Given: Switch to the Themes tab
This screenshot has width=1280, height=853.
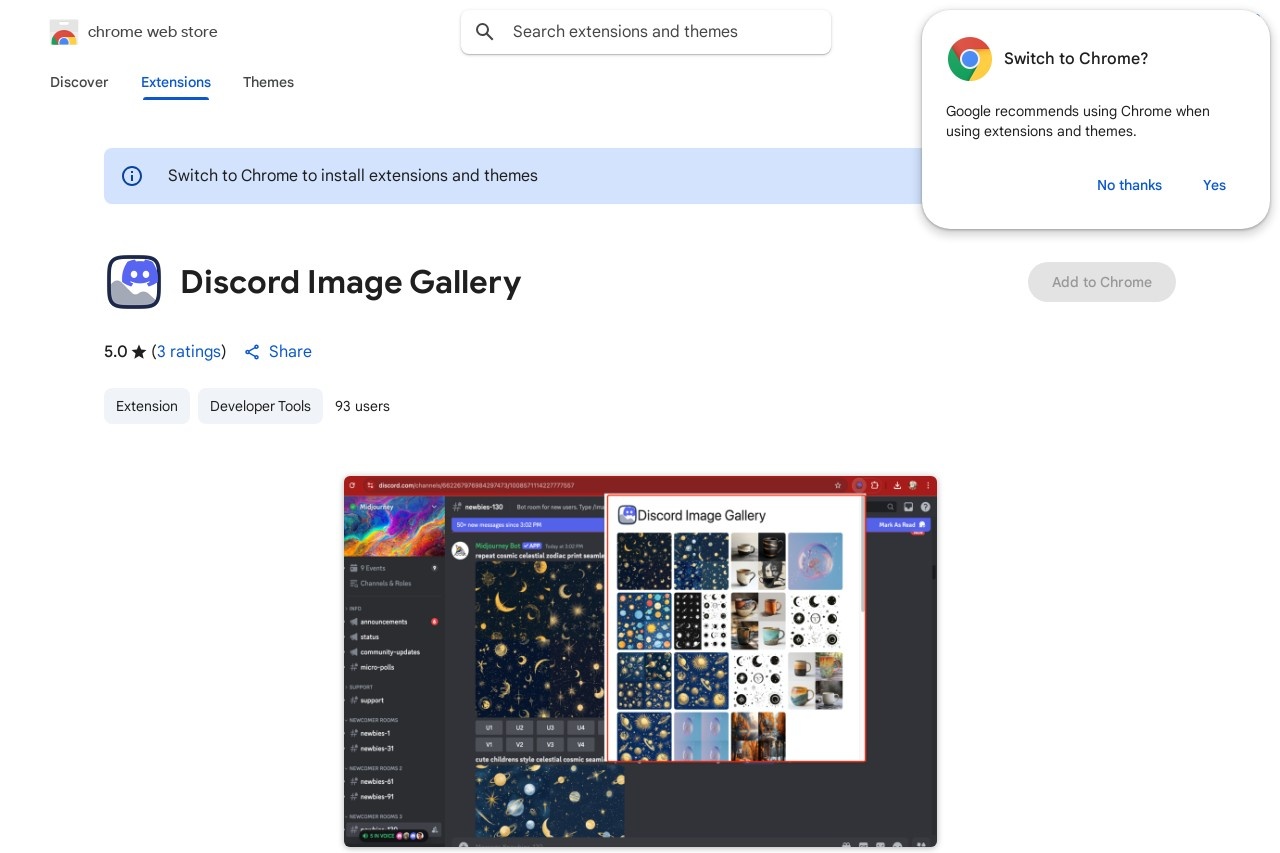Looking at the screenshot, I should [x=268, y=82].
